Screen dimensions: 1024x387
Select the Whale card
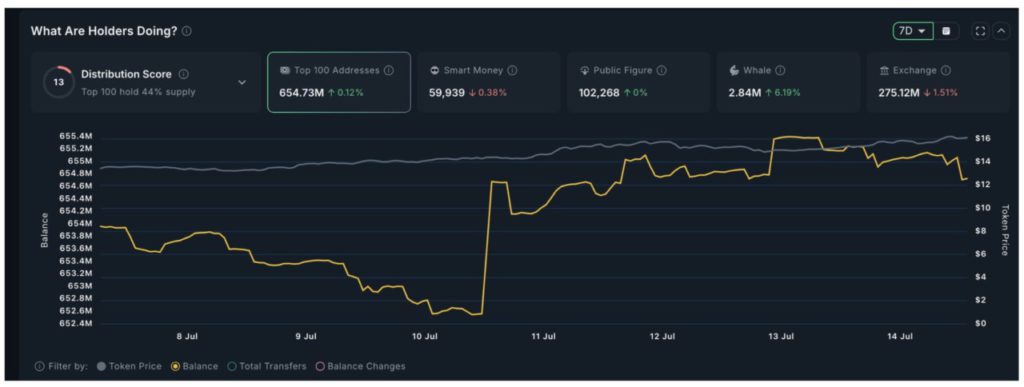pyautogui.click(x=788, y=82)
